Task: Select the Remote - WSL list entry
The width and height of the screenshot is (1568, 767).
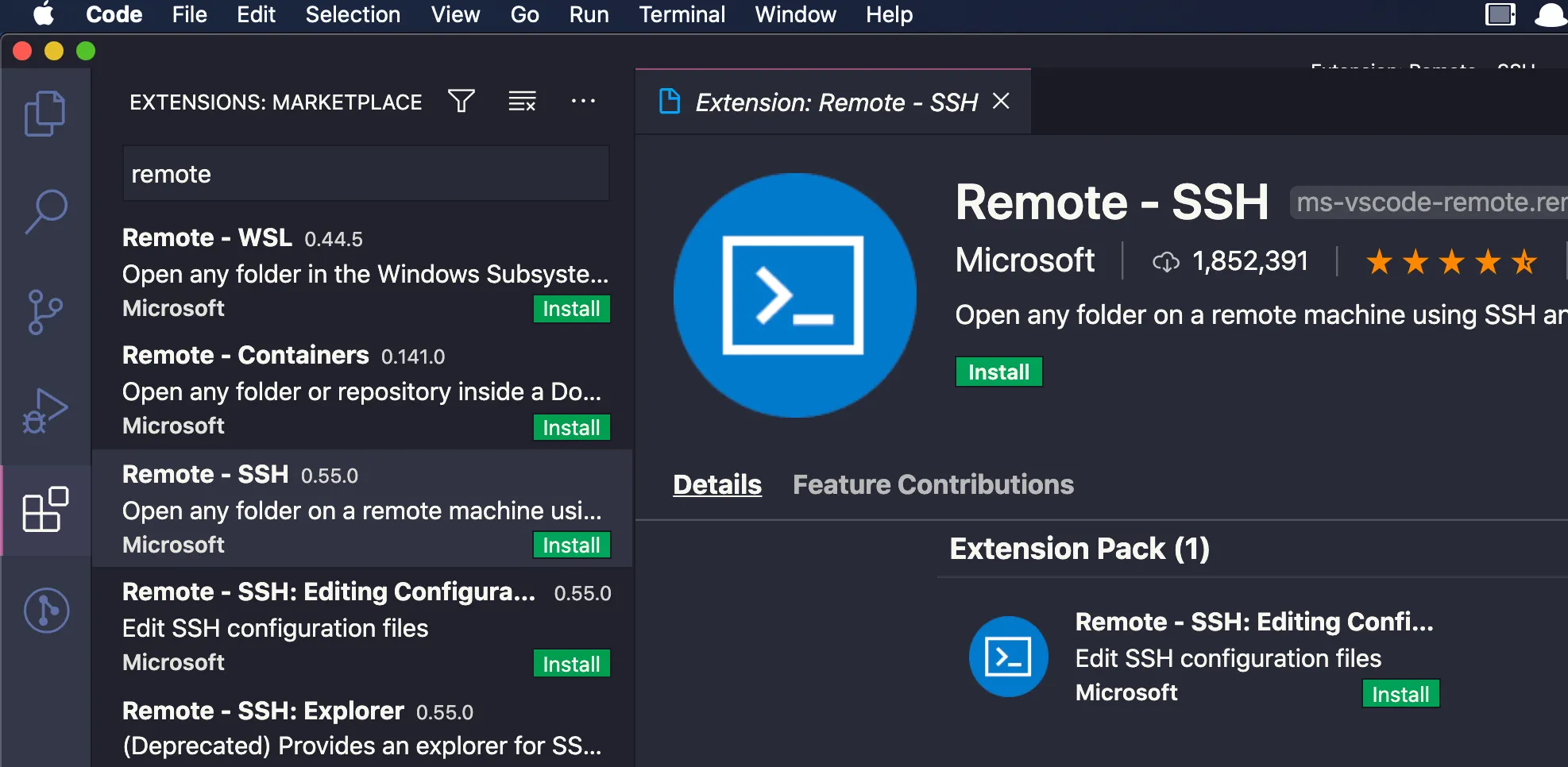Action: tap(363, 274)
